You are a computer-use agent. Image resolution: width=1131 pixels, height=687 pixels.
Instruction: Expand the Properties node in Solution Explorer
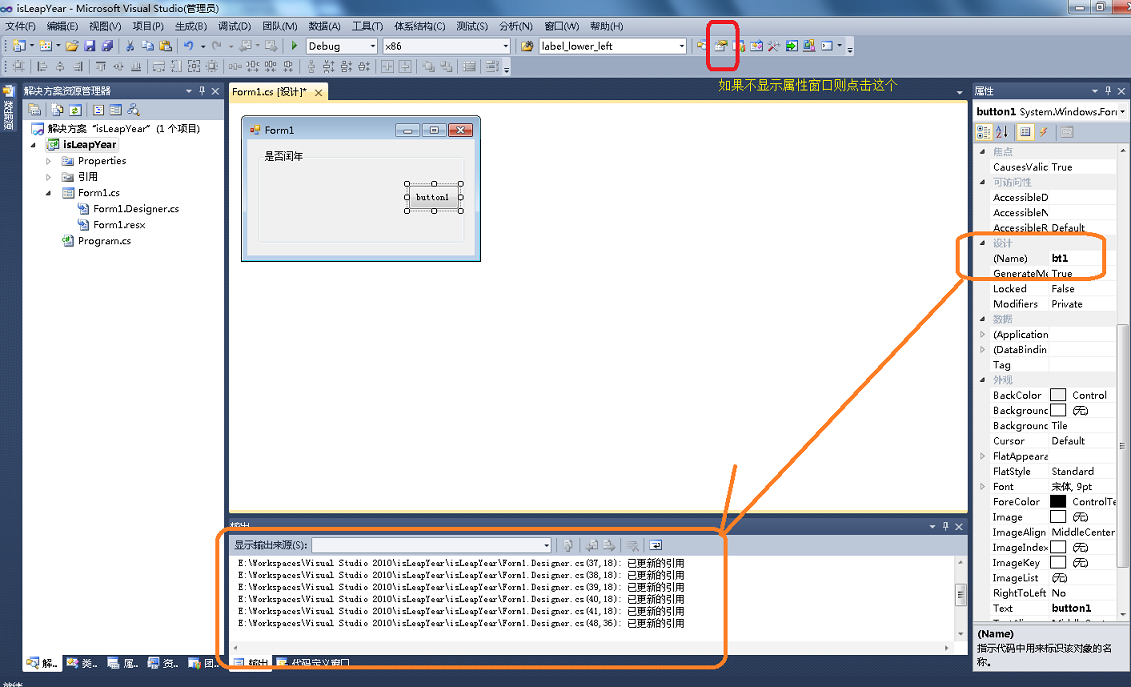[x=48, y=161]
